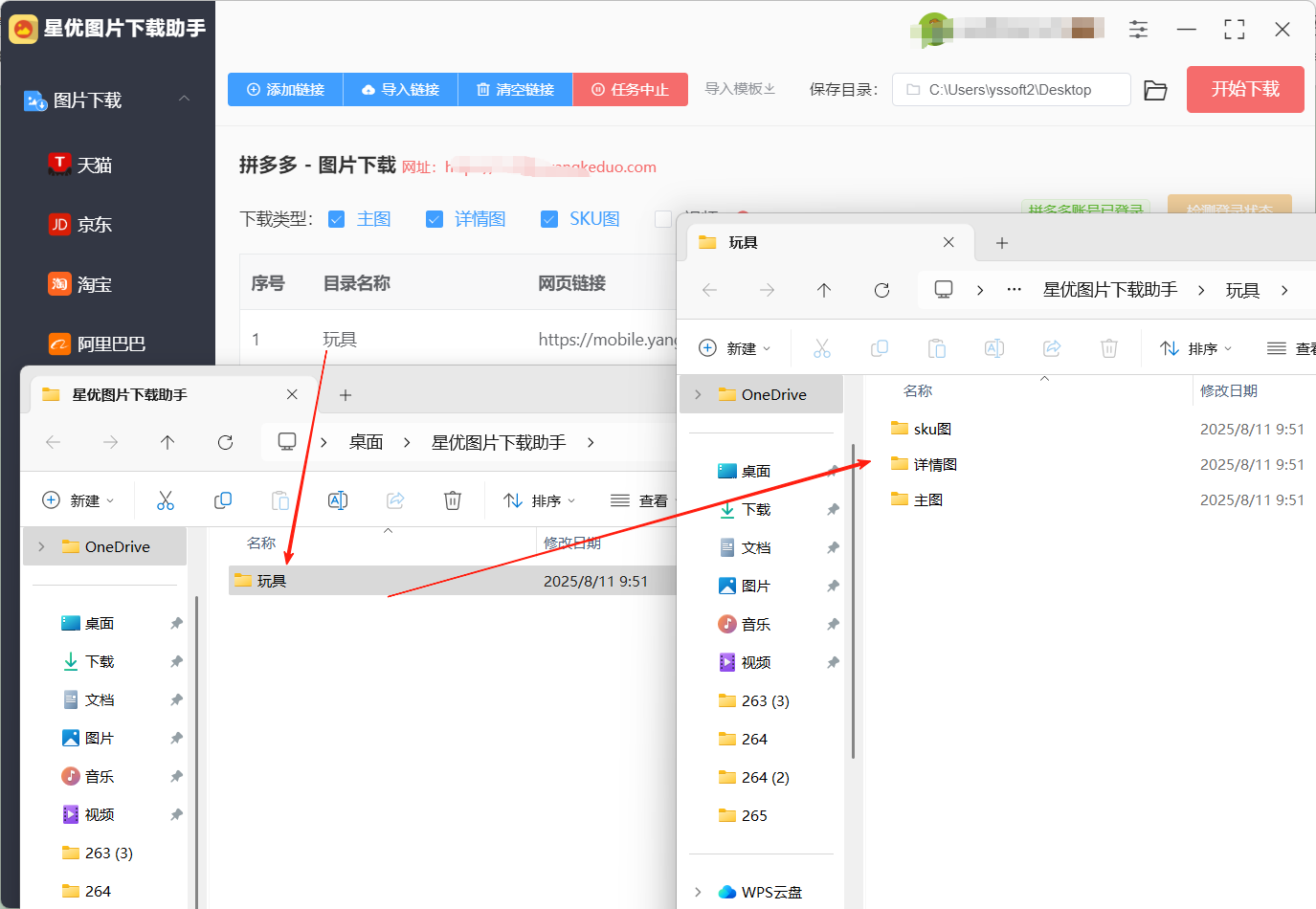The image size is (1316, 909).
Task: Click 星优图片下载助手 breadcrumb in 玩具 window
Action: pos(1110,290)
